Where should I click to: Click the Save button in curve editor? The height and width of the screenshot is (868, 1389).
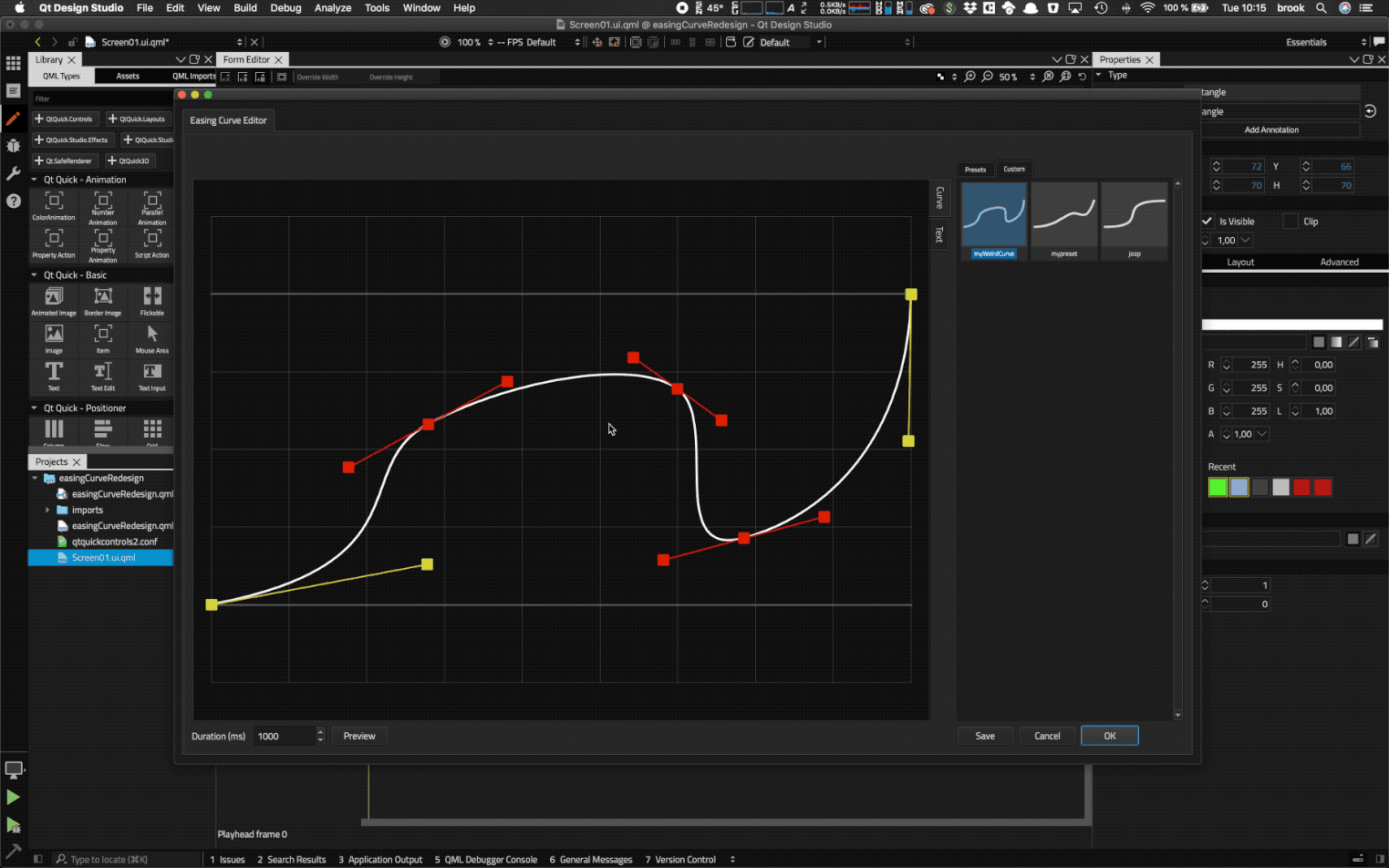point(985,736)
